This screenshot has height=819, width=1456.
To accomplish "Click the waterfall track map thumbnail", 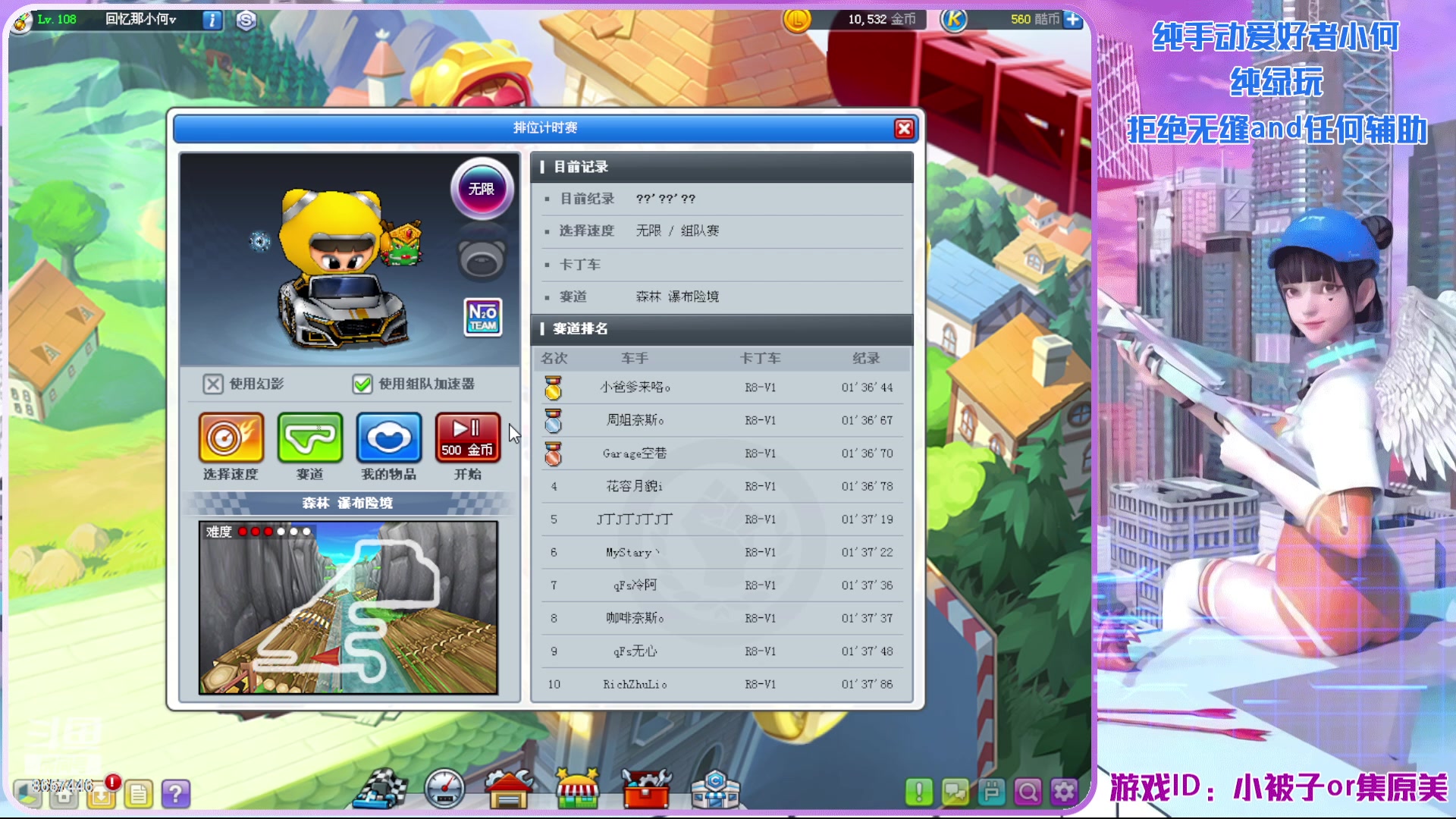I will point(348,607).
